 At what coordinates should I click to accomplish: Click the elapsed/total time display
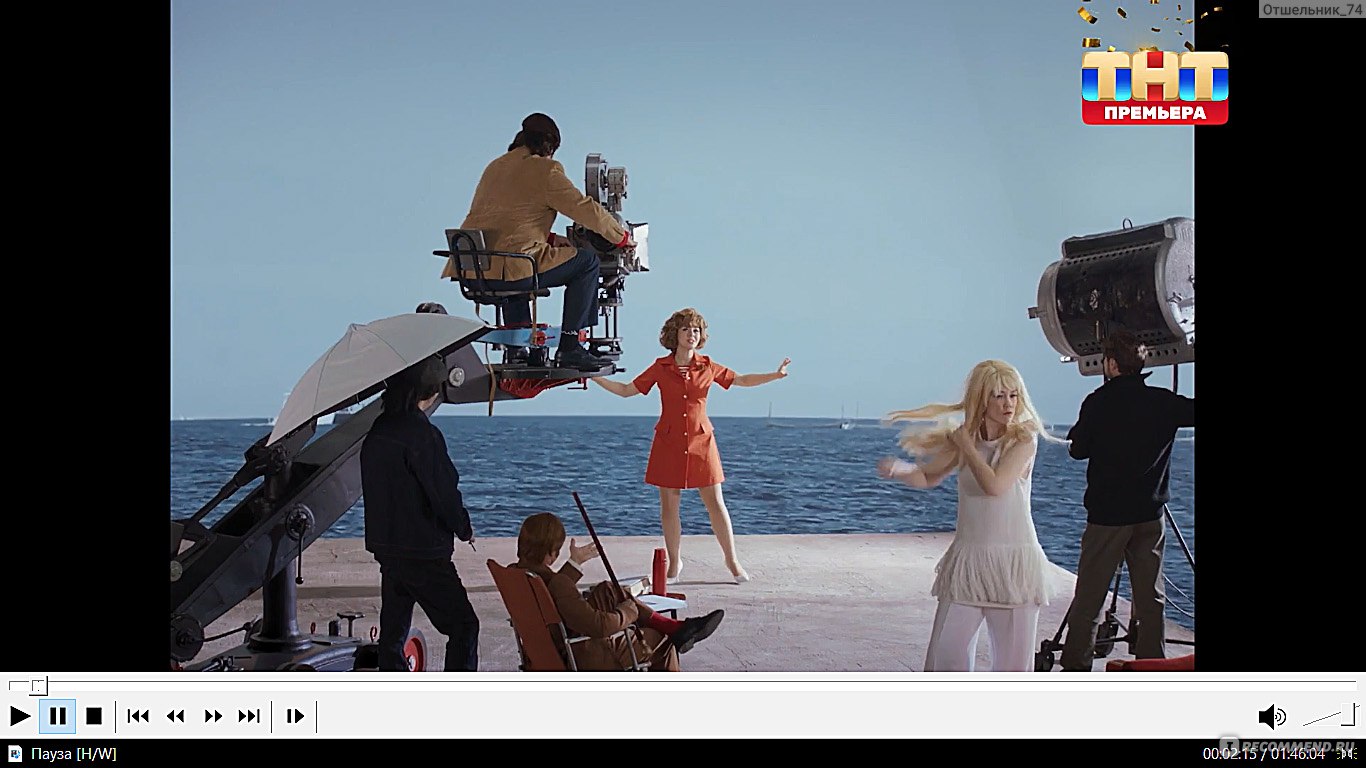pos(1264,753)
